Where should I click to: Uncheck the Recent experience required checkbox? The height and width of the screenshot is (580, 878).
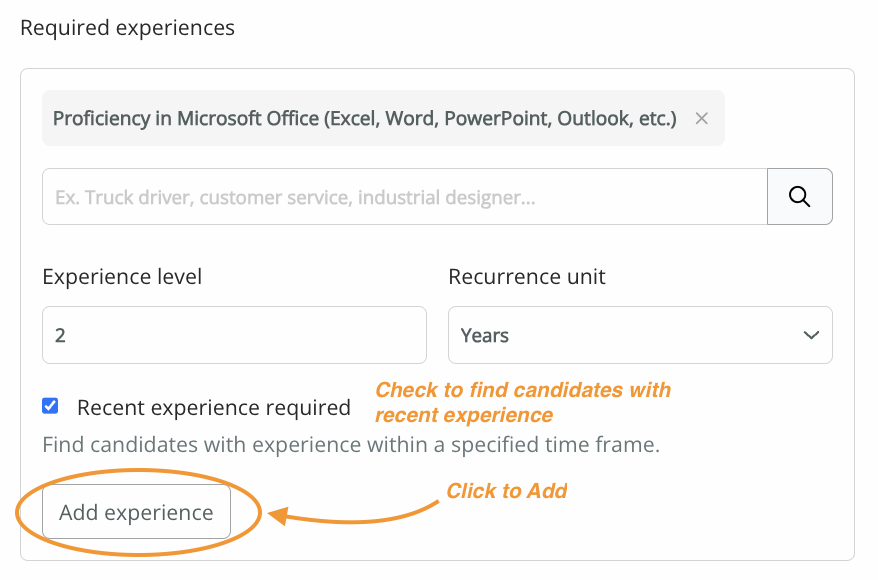coord(50,406)
